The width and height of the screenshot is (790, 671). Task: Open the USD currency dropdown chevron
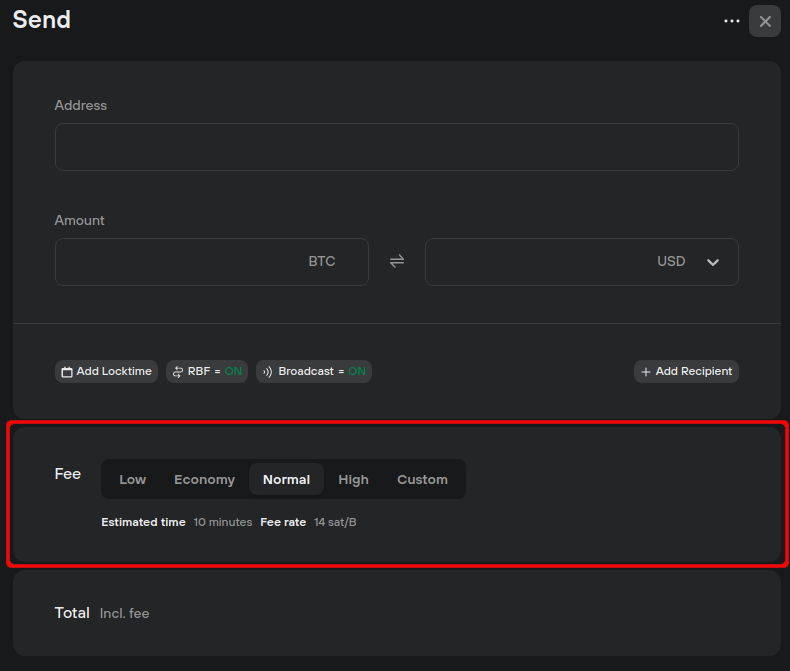click(712, 262)
